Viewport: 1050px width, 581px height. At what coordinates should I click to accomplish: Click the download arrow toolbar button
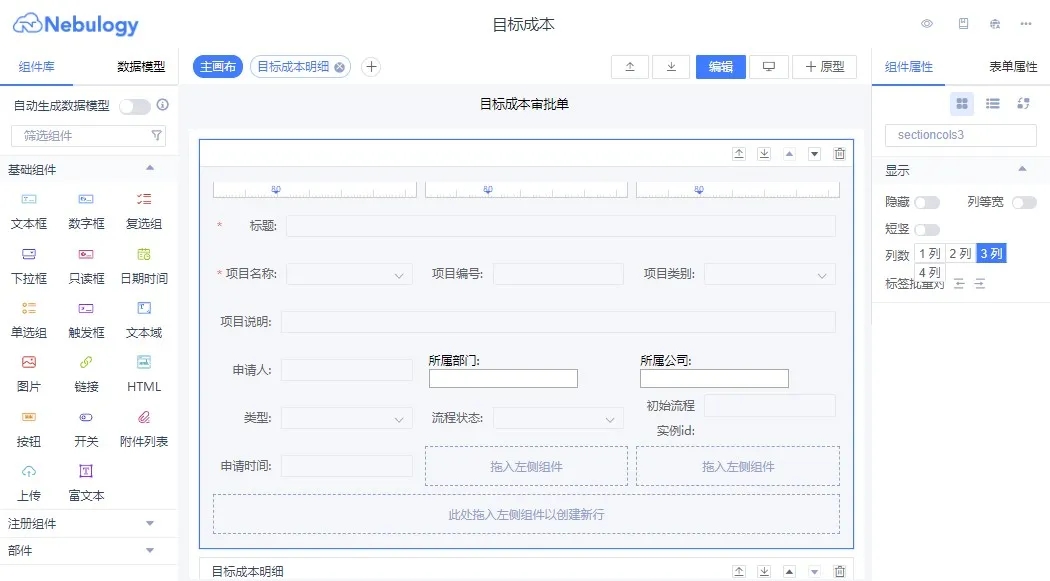(x=671, y=67)
